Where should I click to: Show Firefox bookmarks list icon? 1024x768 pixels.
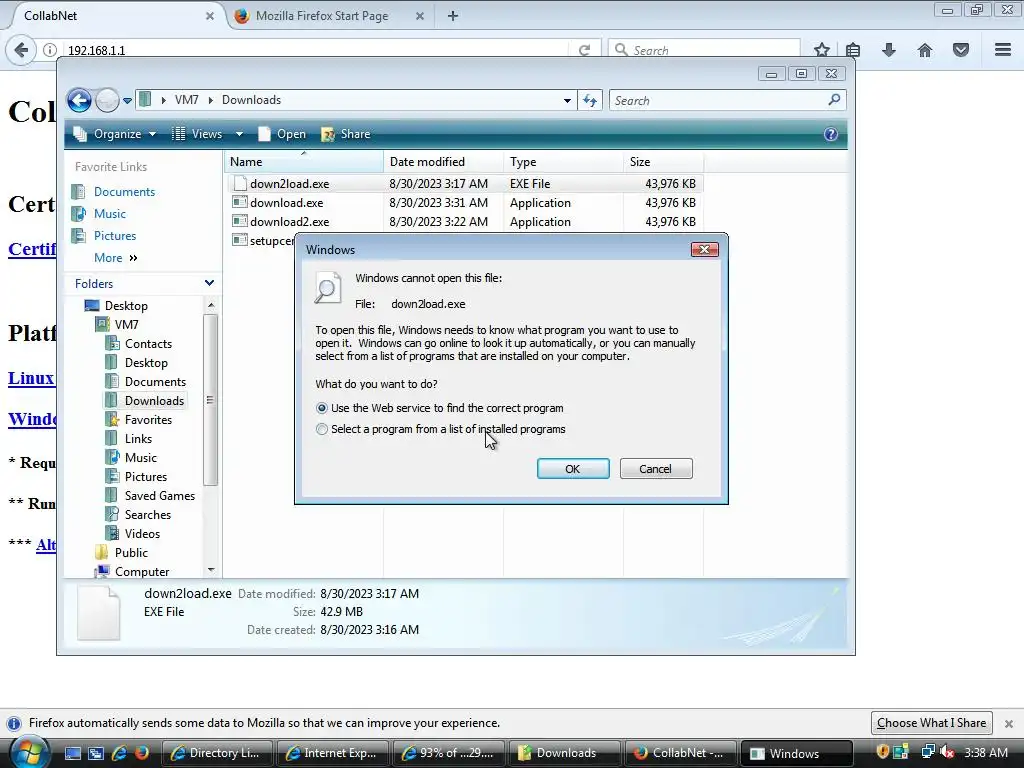[x=853, y=50]
